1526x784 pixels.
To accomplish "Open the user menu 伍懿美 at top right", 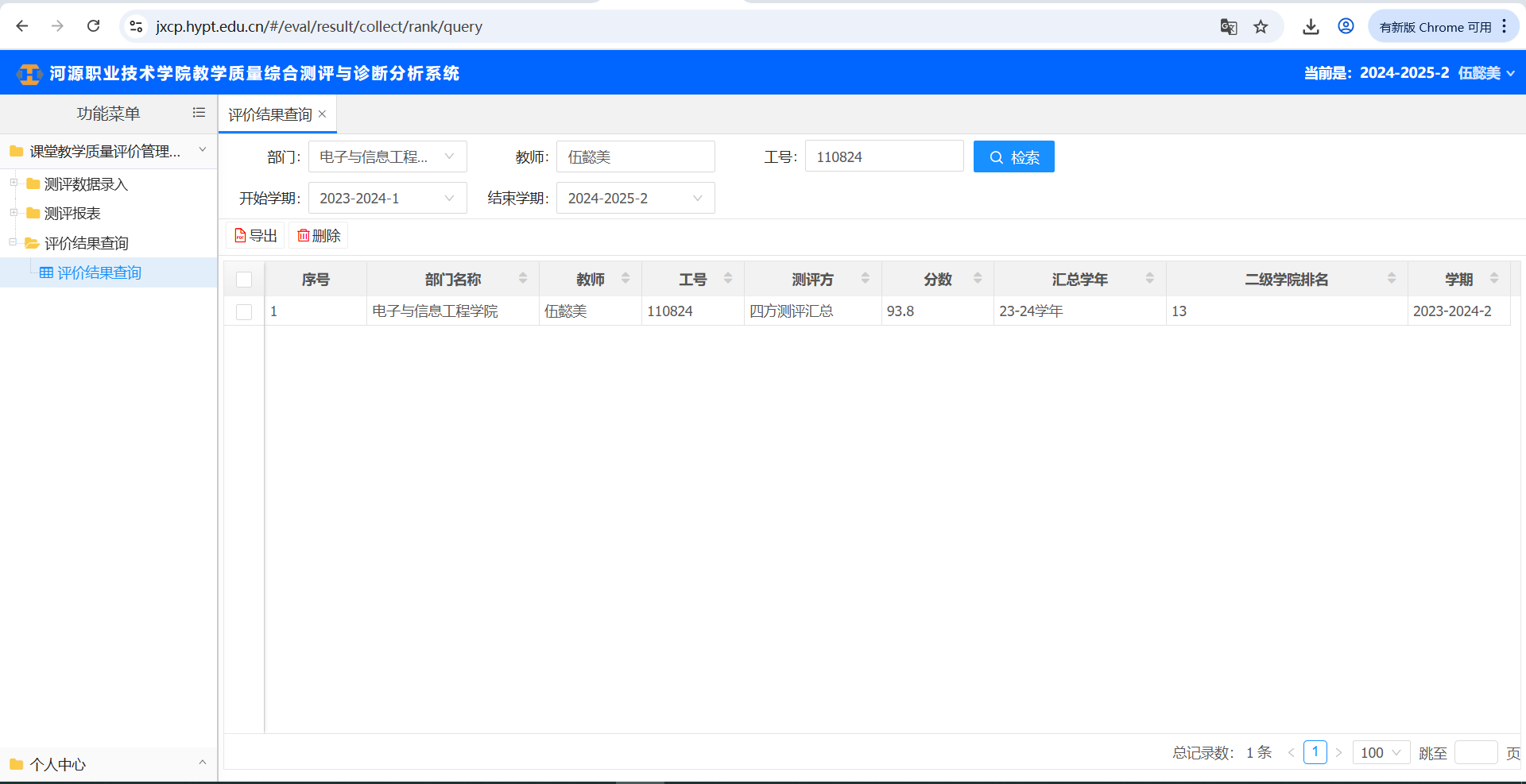I will (1485, 73).
